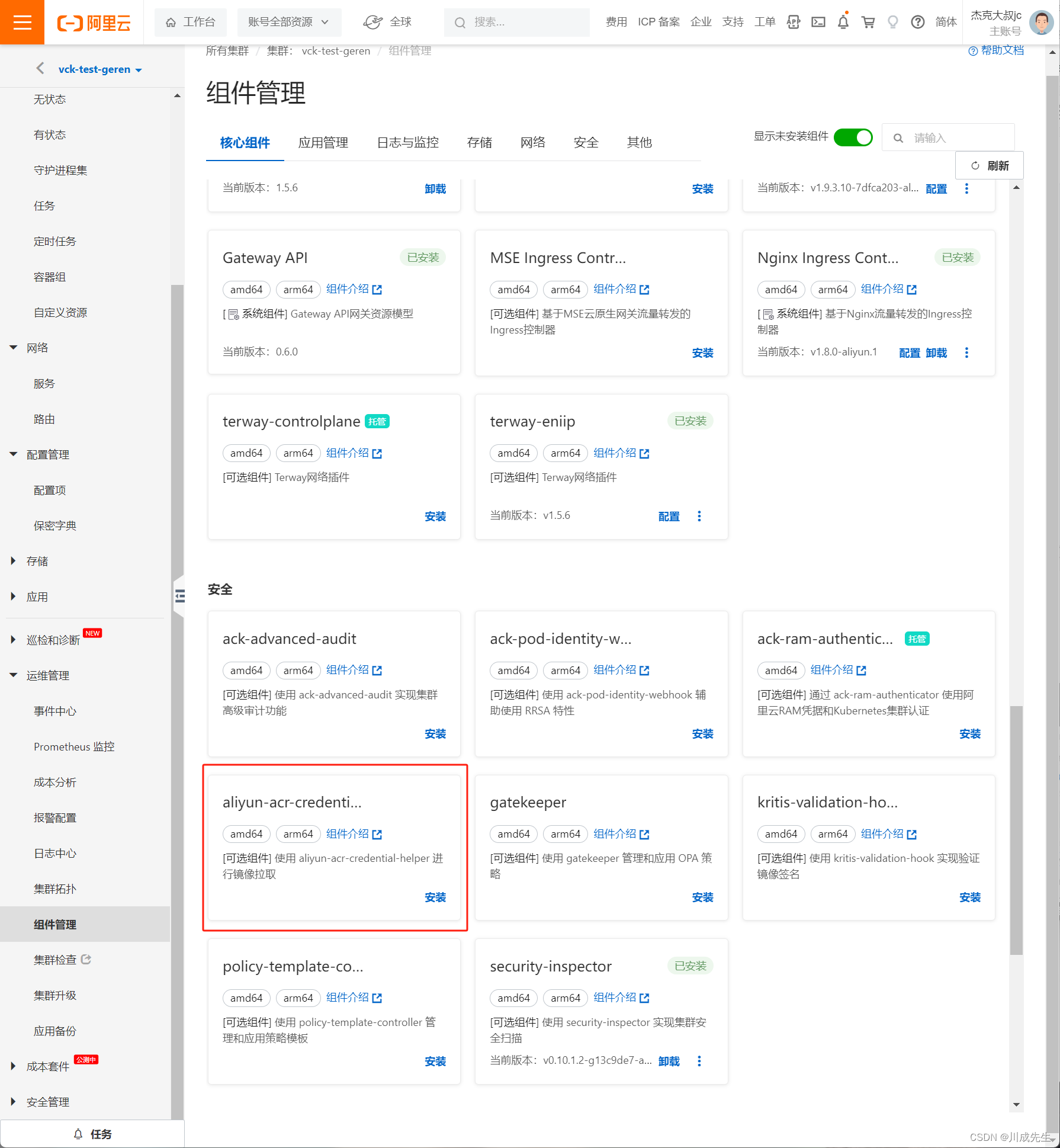Open Cloud Shell terminal icon
The height and width of the screenshot is (1148, 1060).
pos(818,23)
